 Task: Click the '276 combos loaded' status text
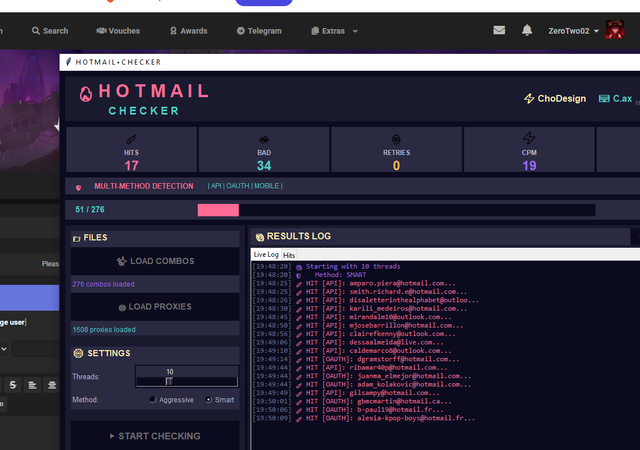click(x=103, y=284)
